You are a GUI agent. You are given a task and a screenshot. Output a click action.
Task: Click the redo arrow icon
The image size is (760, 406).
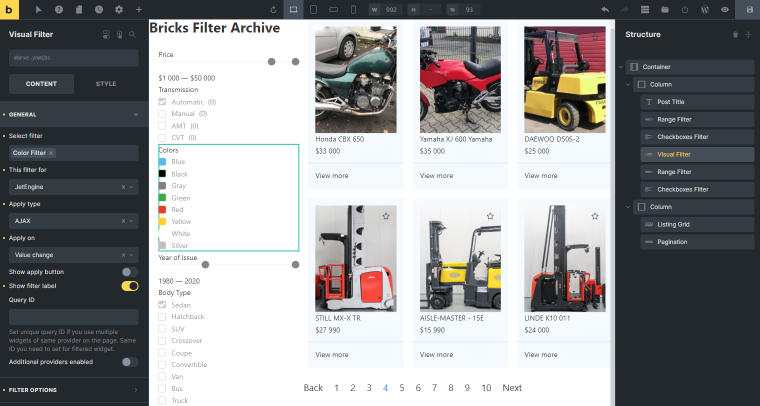[x=625, y=10]
